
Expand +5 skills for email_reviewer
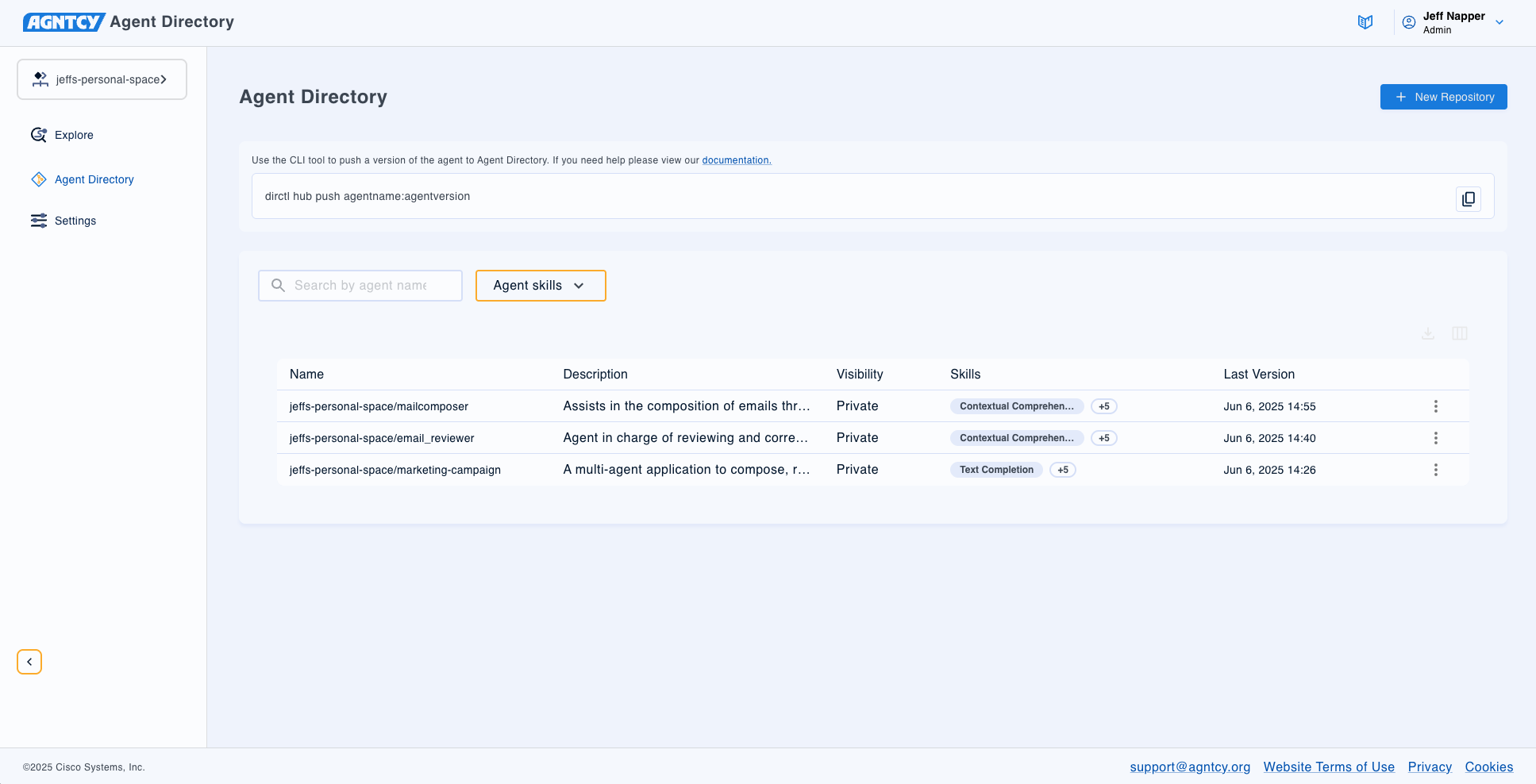point(1104,438)
